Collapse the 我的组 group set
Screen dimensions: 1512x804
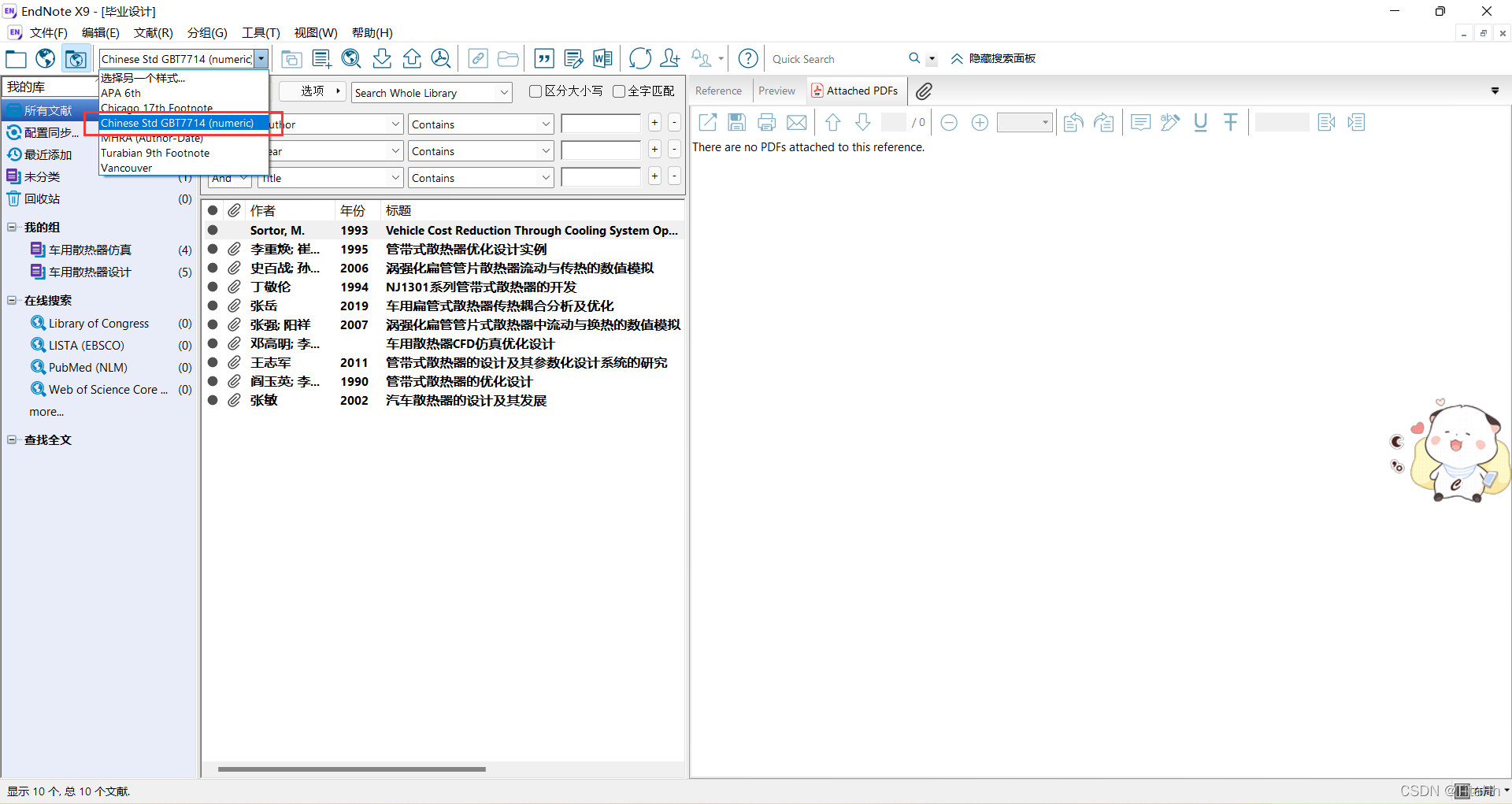12,227
